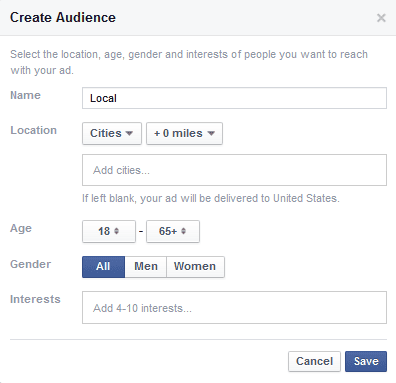This screenshot has width=396, height=383.
Task: Close the Create Audience dialog
Action: click(381, 18)
